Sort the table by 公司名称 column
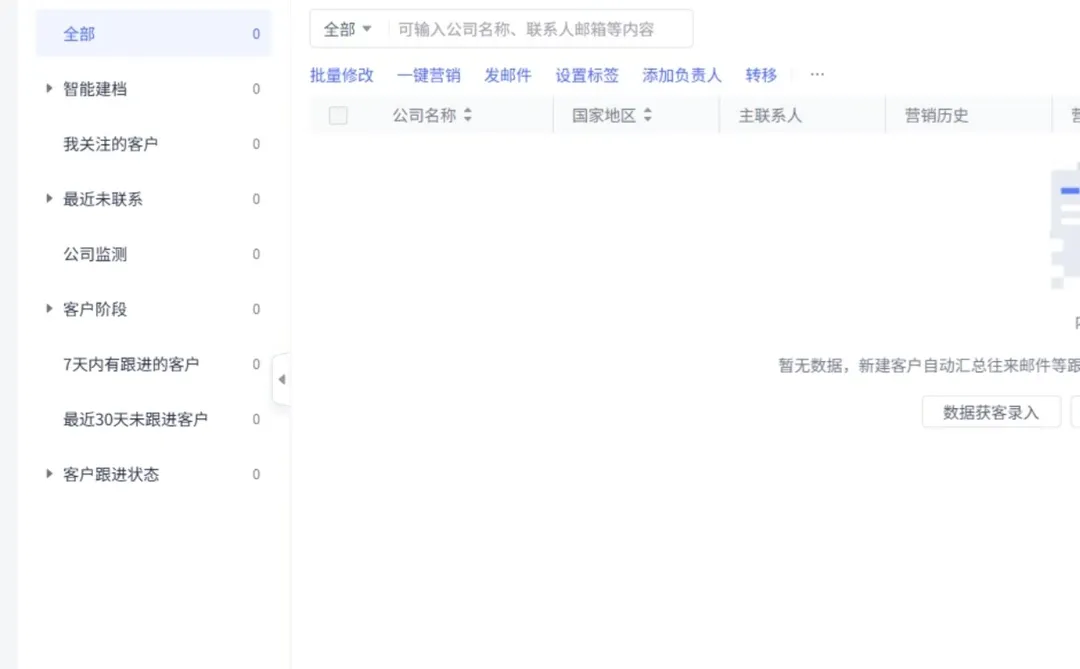The height and width of the screenshot is (669, 1080). (x=466, y=114)
